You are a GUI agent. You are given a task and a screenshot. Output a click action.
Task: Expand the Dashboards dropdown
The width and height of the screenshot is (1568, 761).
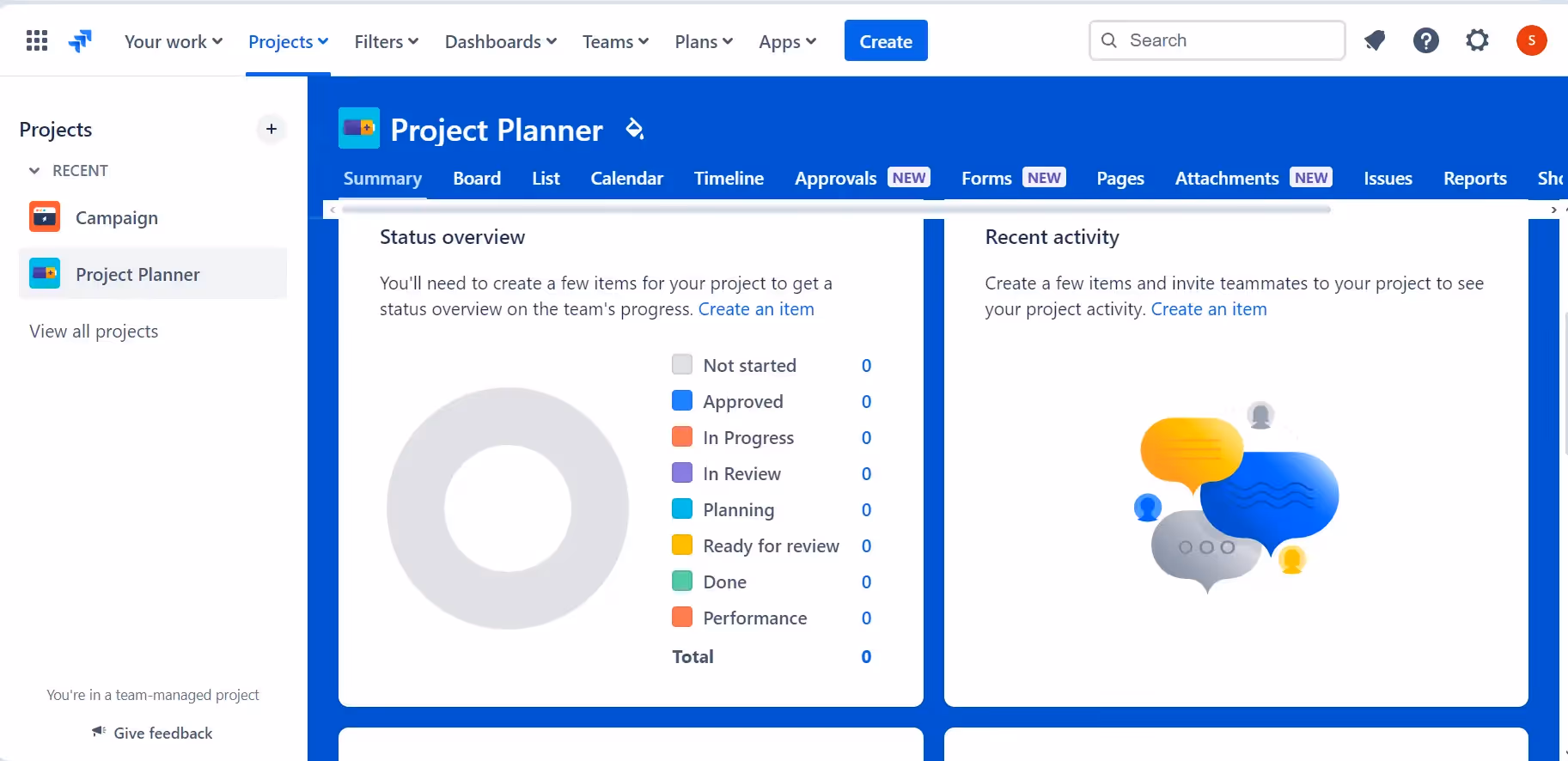pos(500,41)
